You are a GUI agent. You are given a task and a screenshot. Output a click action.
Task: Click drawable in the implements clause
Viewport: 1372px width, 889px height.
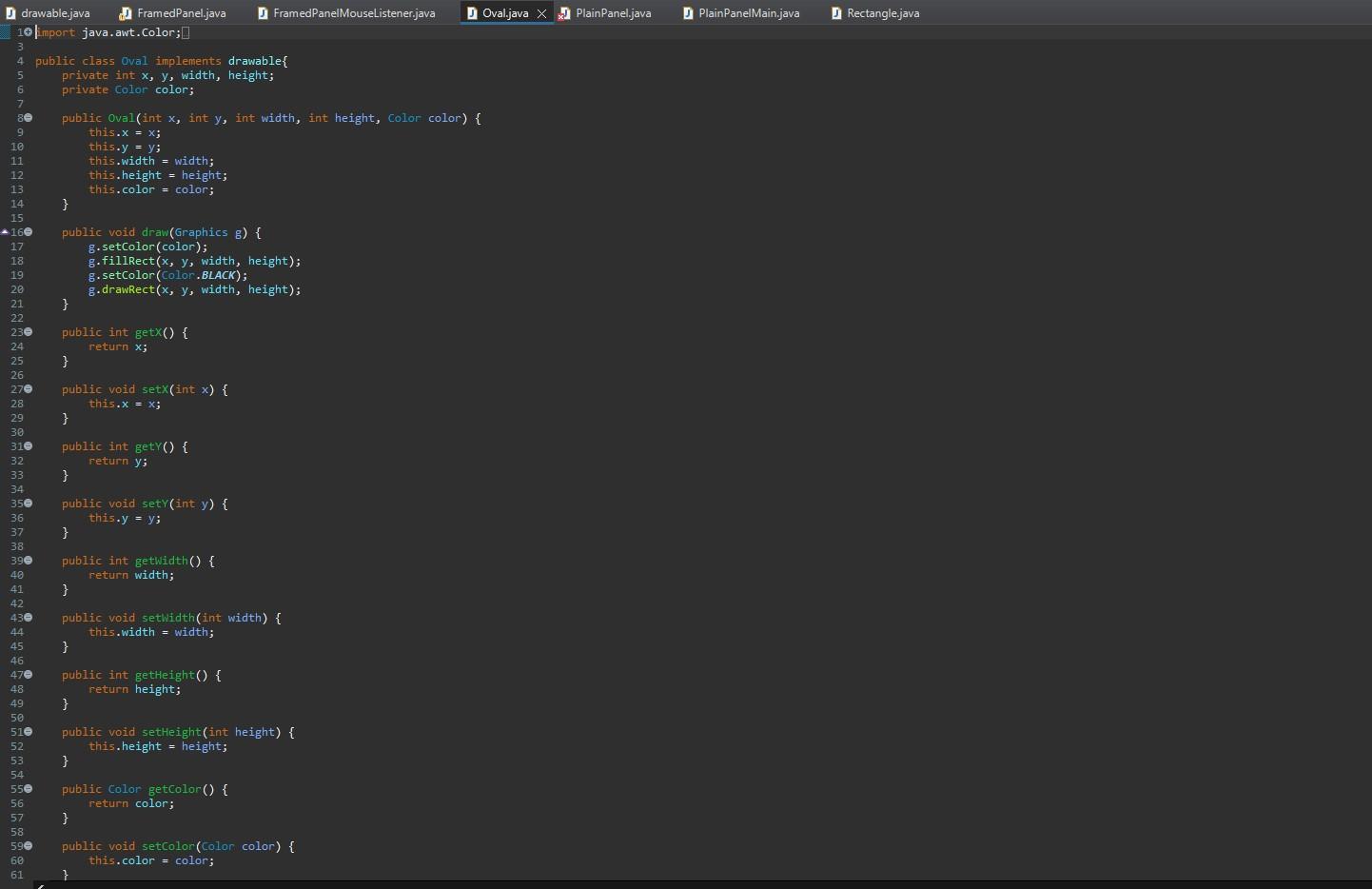(x=254, y=61)
